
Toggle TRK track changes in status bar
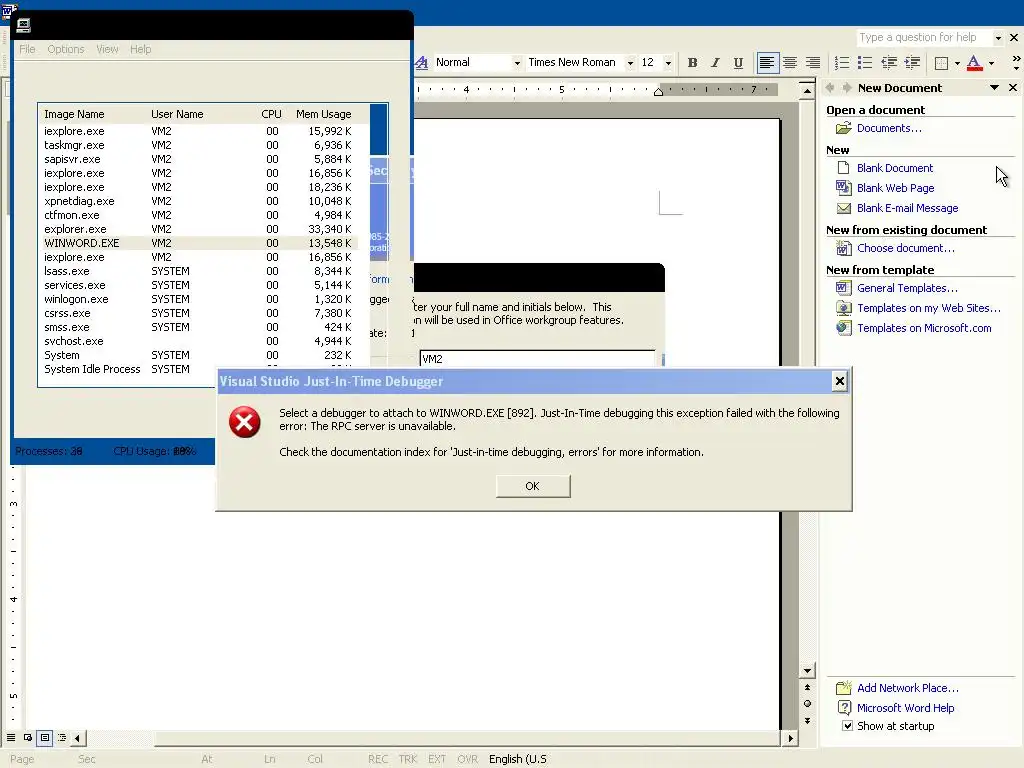pyautogui.click(x=408, y=759)
